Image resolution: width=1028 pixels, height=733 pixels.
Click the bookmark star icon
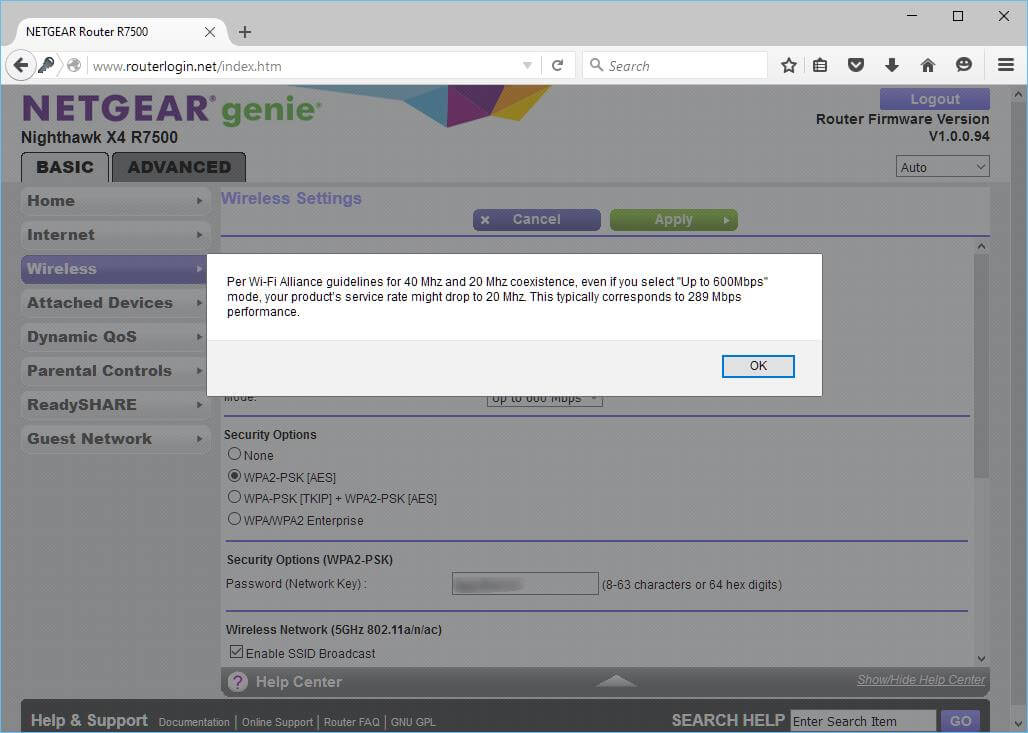pyautogui.click(x=789, y=66)
